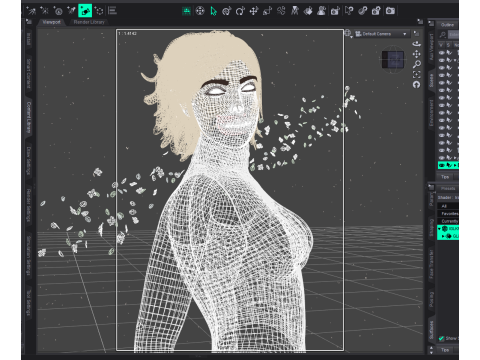
Task: Toggle visibility eye of the topmost scene row
Action: coord(442,53)
